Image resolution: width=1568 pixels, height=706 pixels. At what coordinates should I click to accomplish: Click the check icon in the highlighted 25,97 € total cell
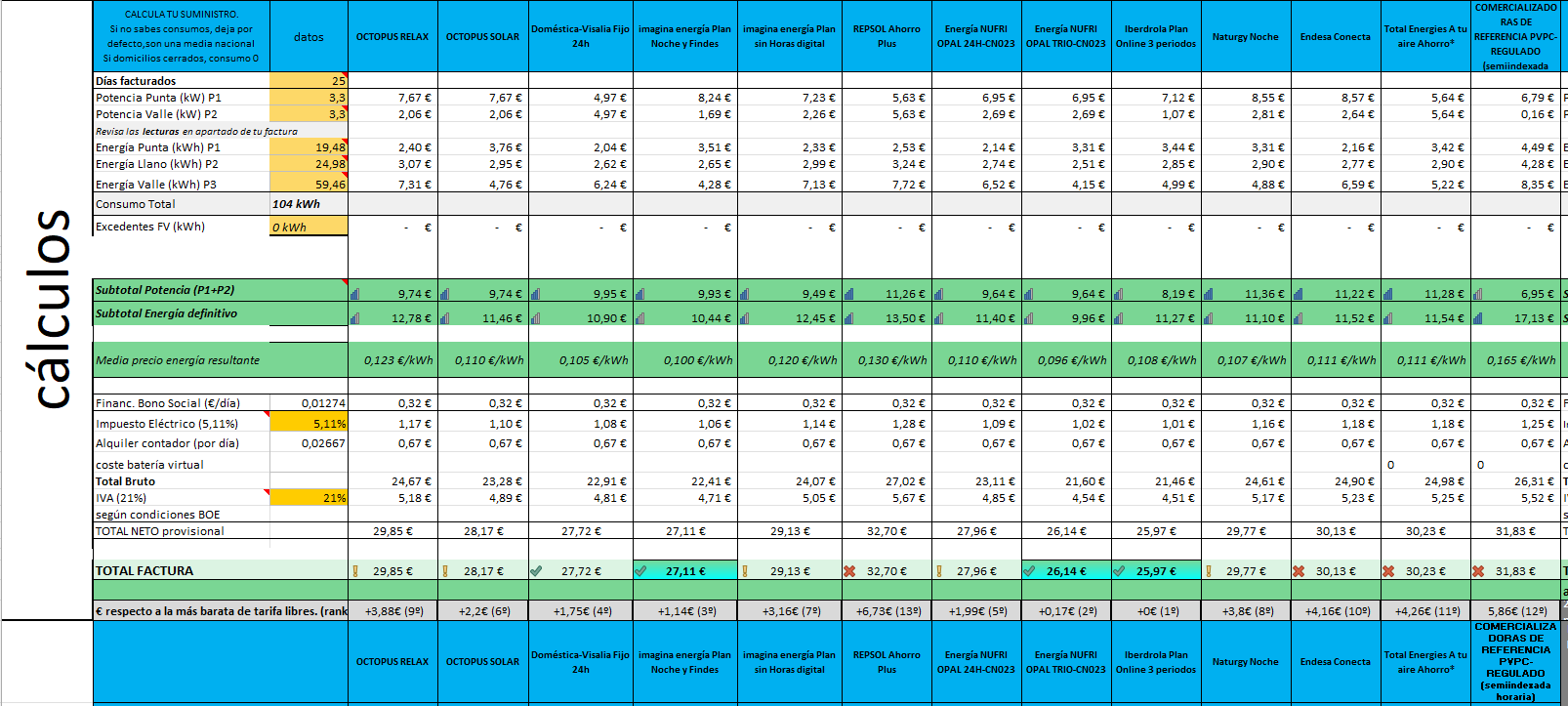[1119, 571]
